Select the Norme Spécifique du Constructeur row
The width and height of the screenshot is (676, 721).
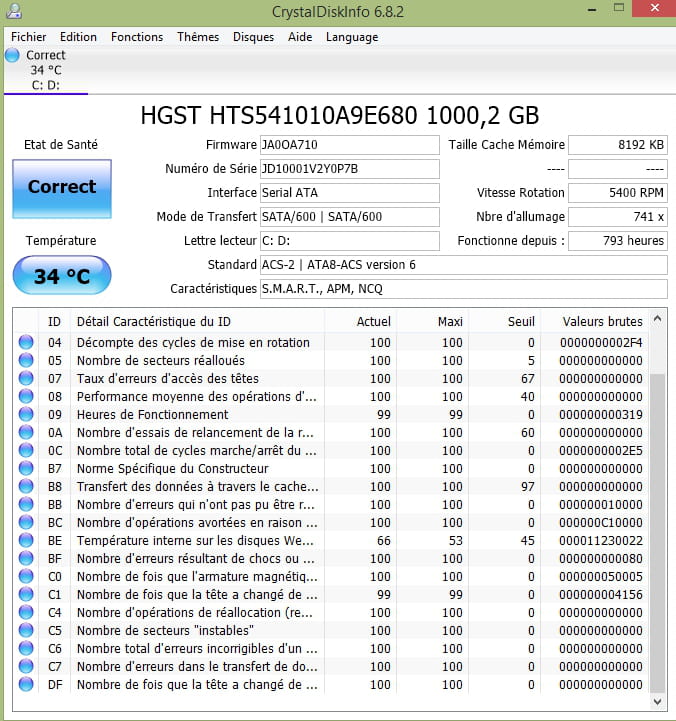tap(331, 469)
